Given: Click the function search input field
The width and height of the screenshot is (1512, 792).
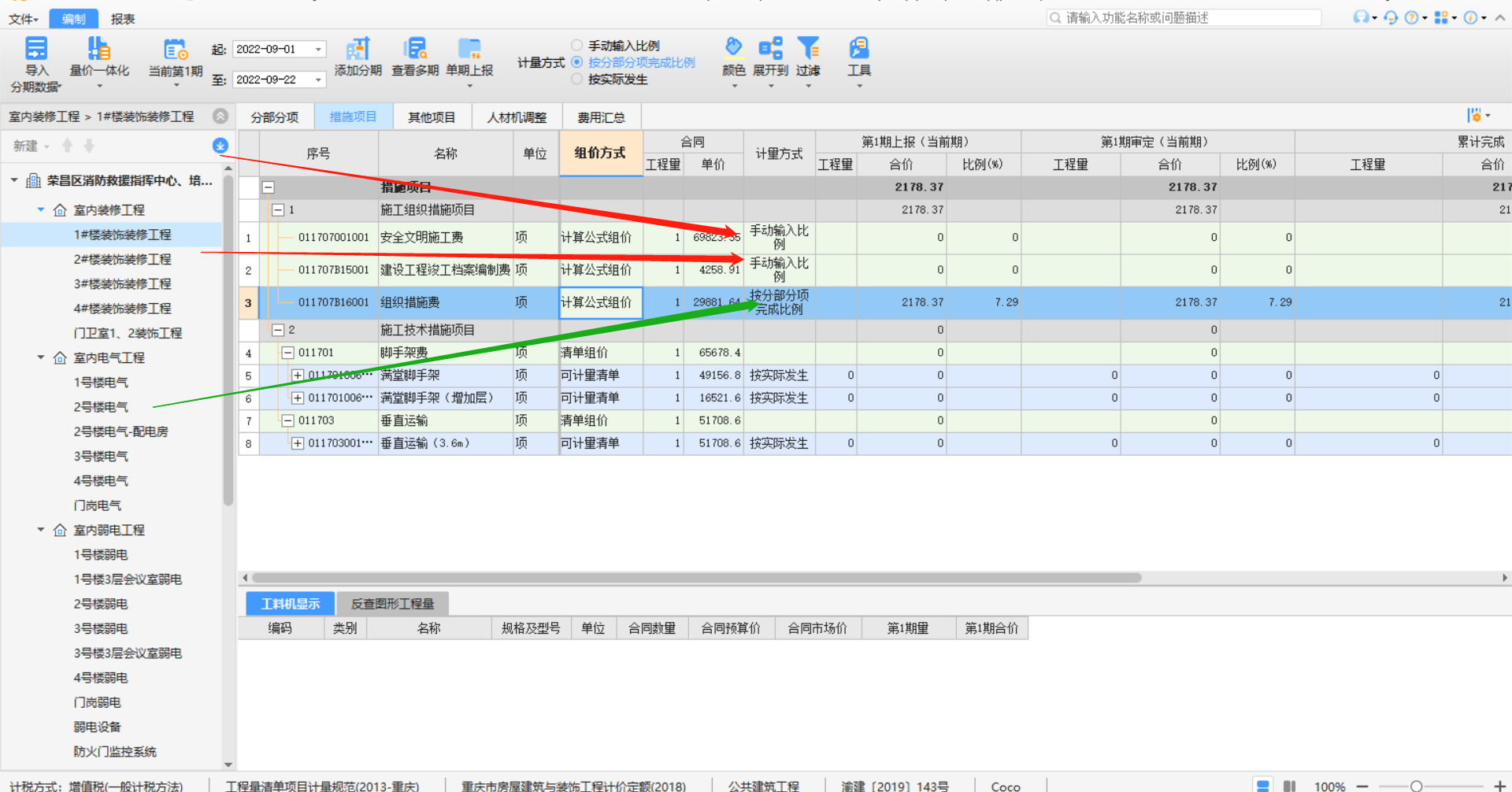Looking at the screenshot, I should coord(1184,17).
